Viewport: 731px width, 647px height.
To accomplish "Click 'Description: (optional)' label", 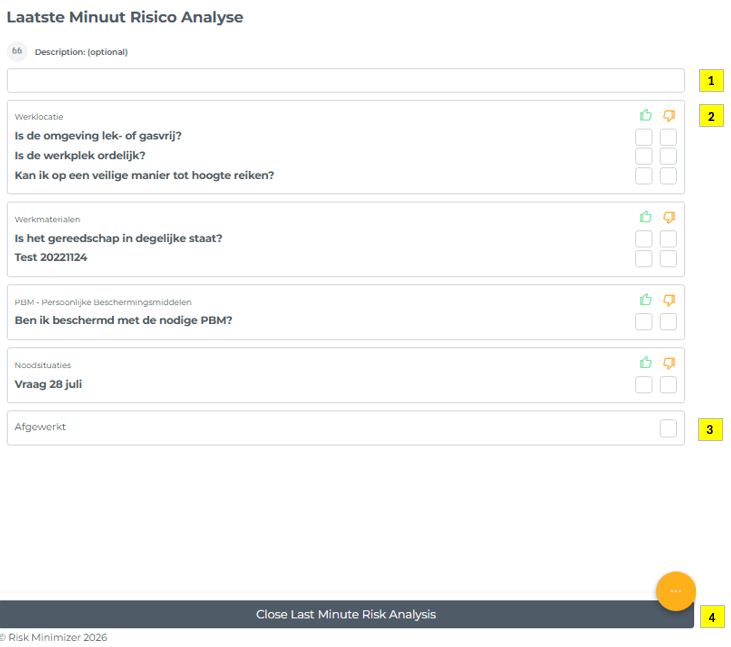I will pyautogui.click(x=81, y=52).
